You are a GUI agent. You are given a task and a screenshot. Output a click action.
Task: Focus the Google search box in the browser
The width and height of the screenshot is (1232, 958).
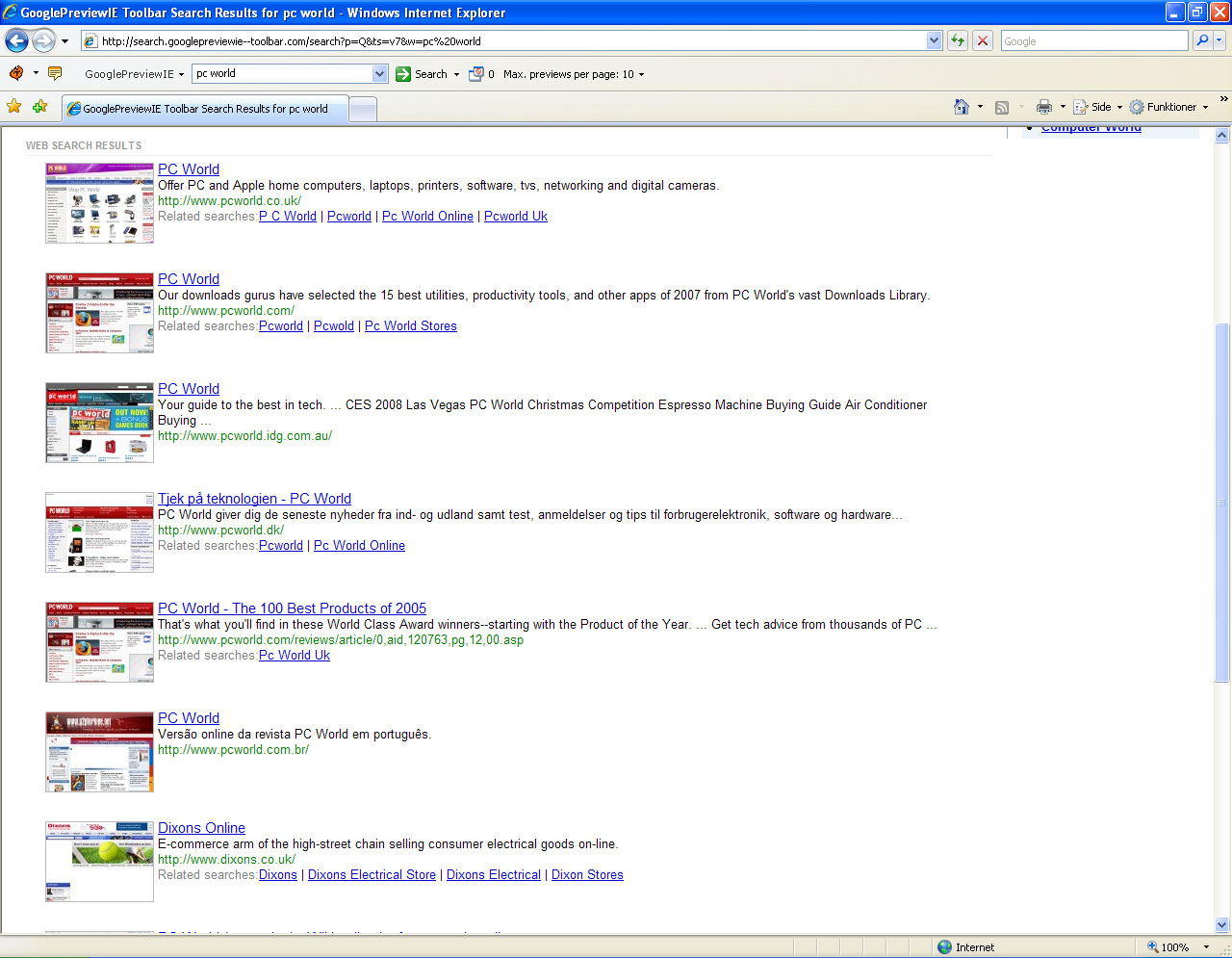coord(1094,41)
